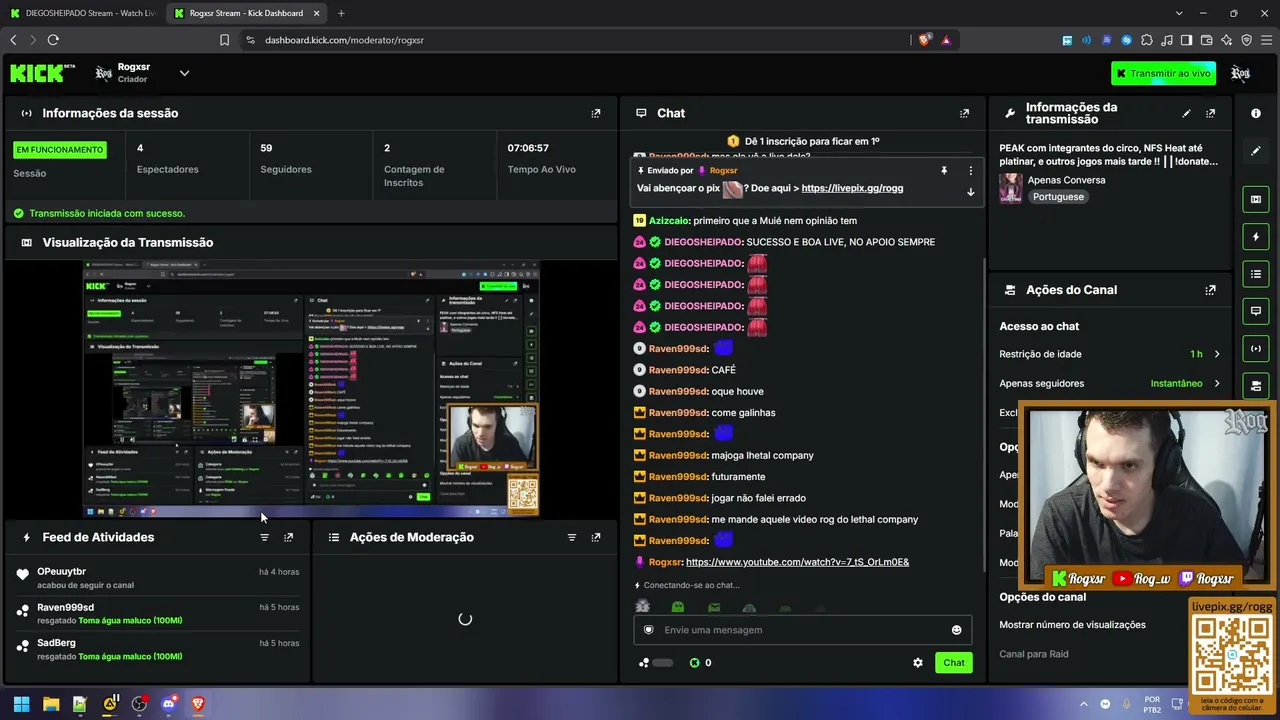Click the message input field

click(804, 630)
